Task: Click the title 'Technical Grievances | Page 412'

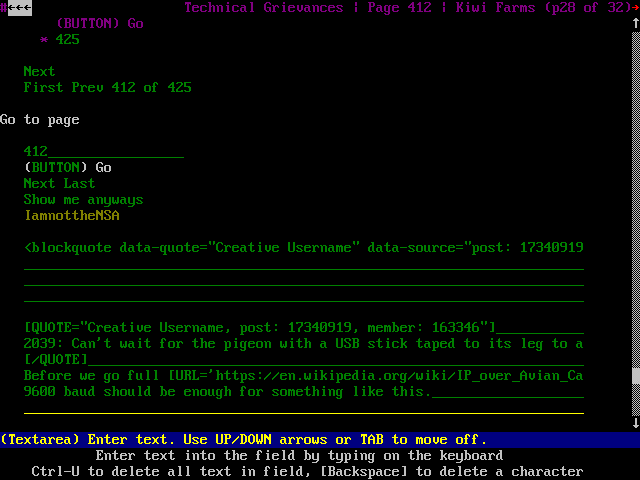Action: click(308, 7)
